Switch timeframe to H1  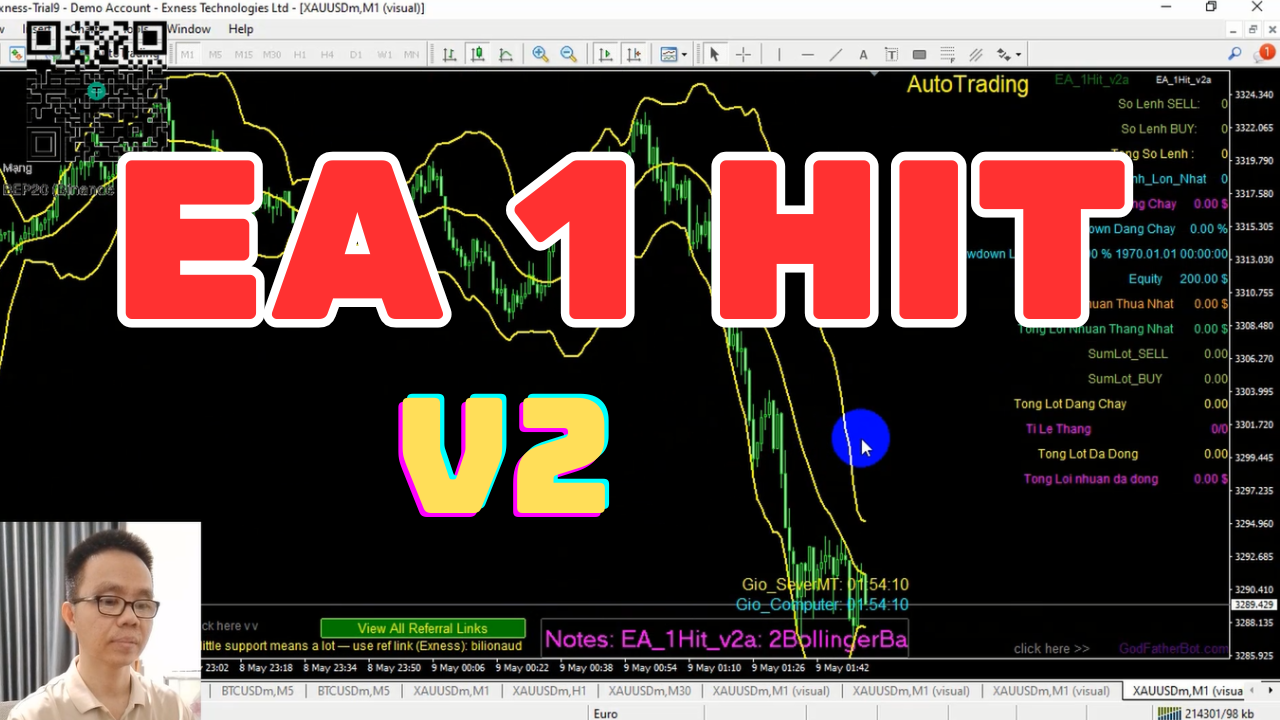tap(299, 54)
